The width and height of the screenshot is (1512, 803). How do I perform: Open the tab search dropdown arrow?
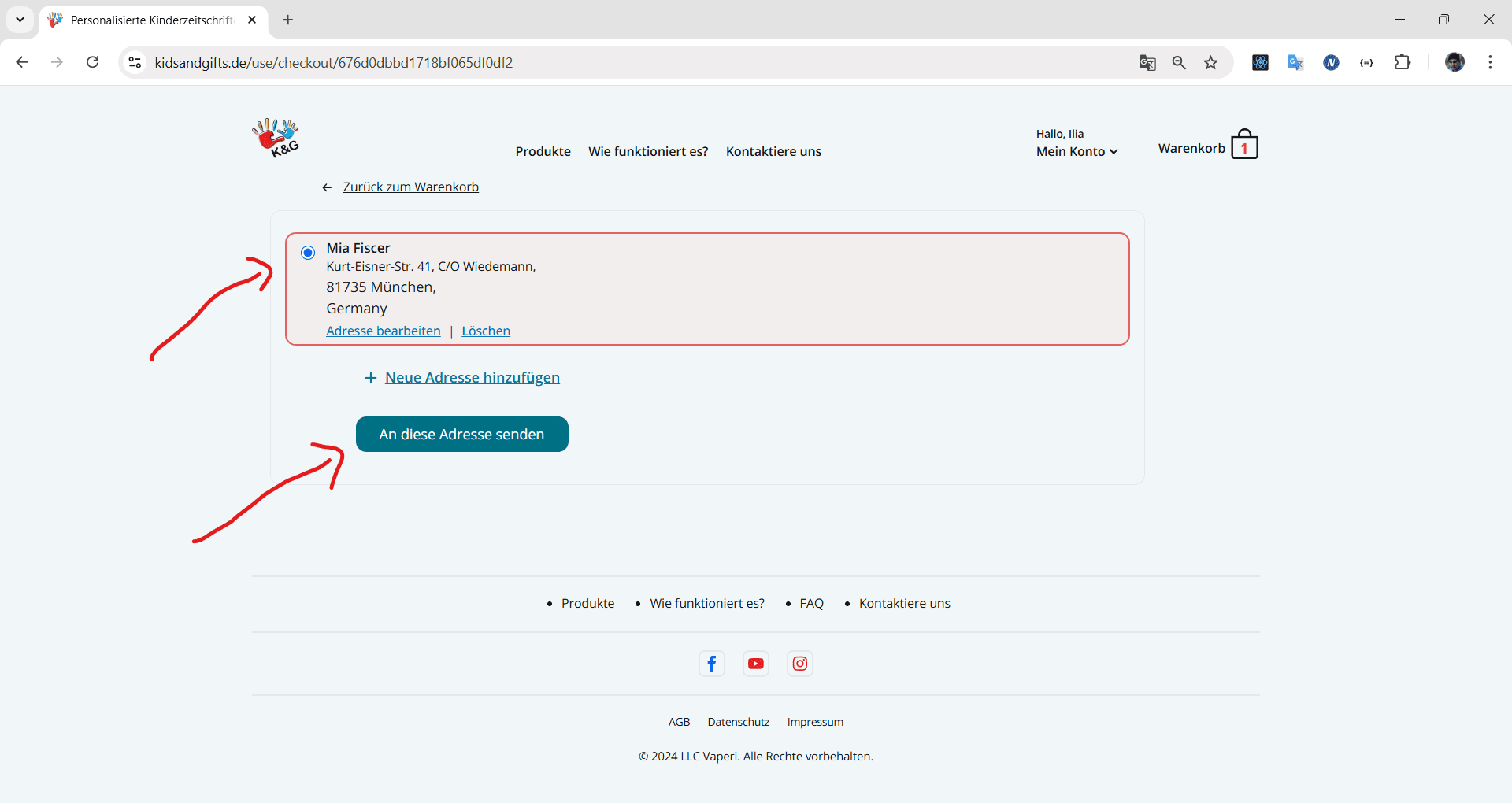[x=20, y=20]
